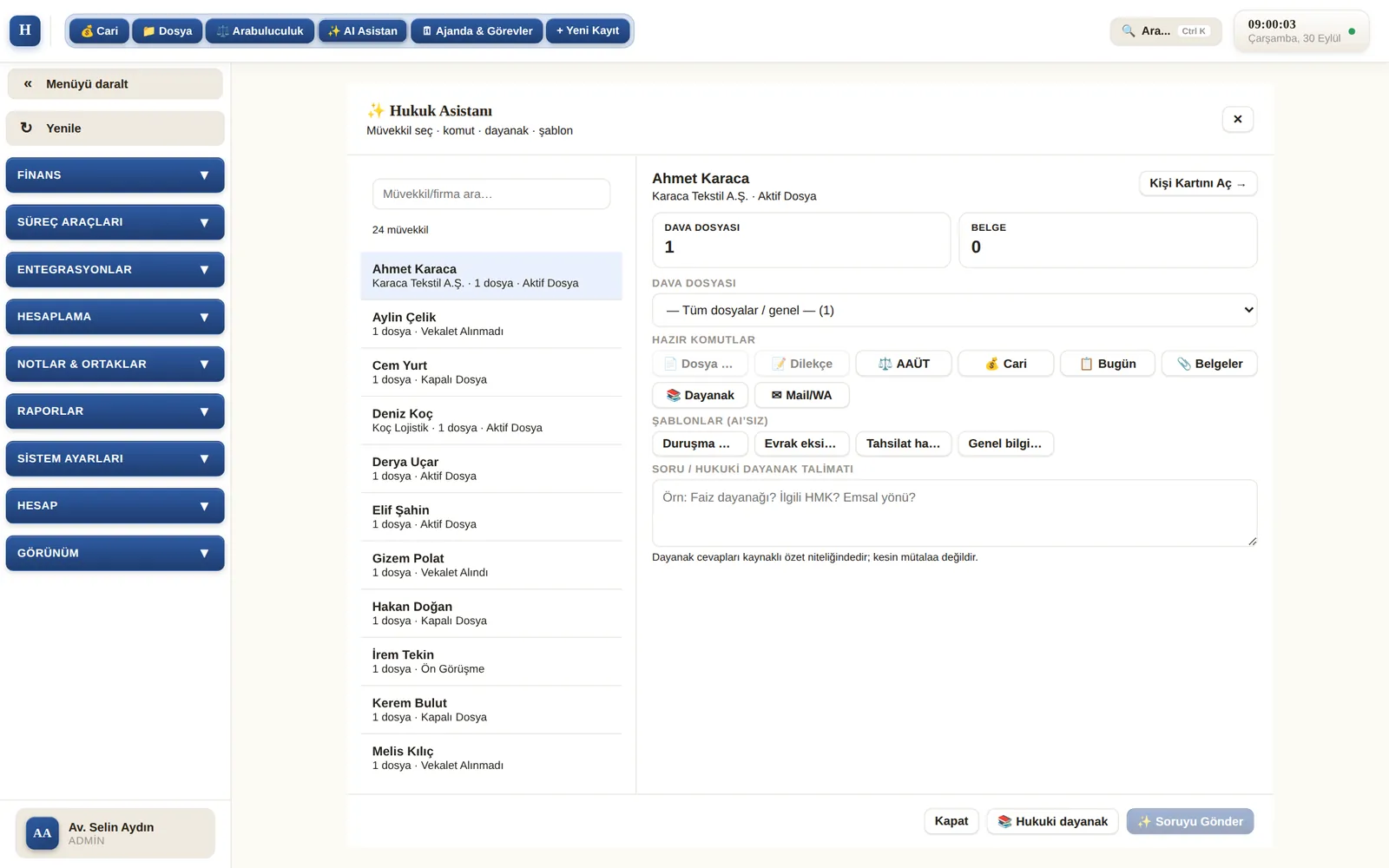
Task: Select client Deniz Koç
Action: coord(490,420)
